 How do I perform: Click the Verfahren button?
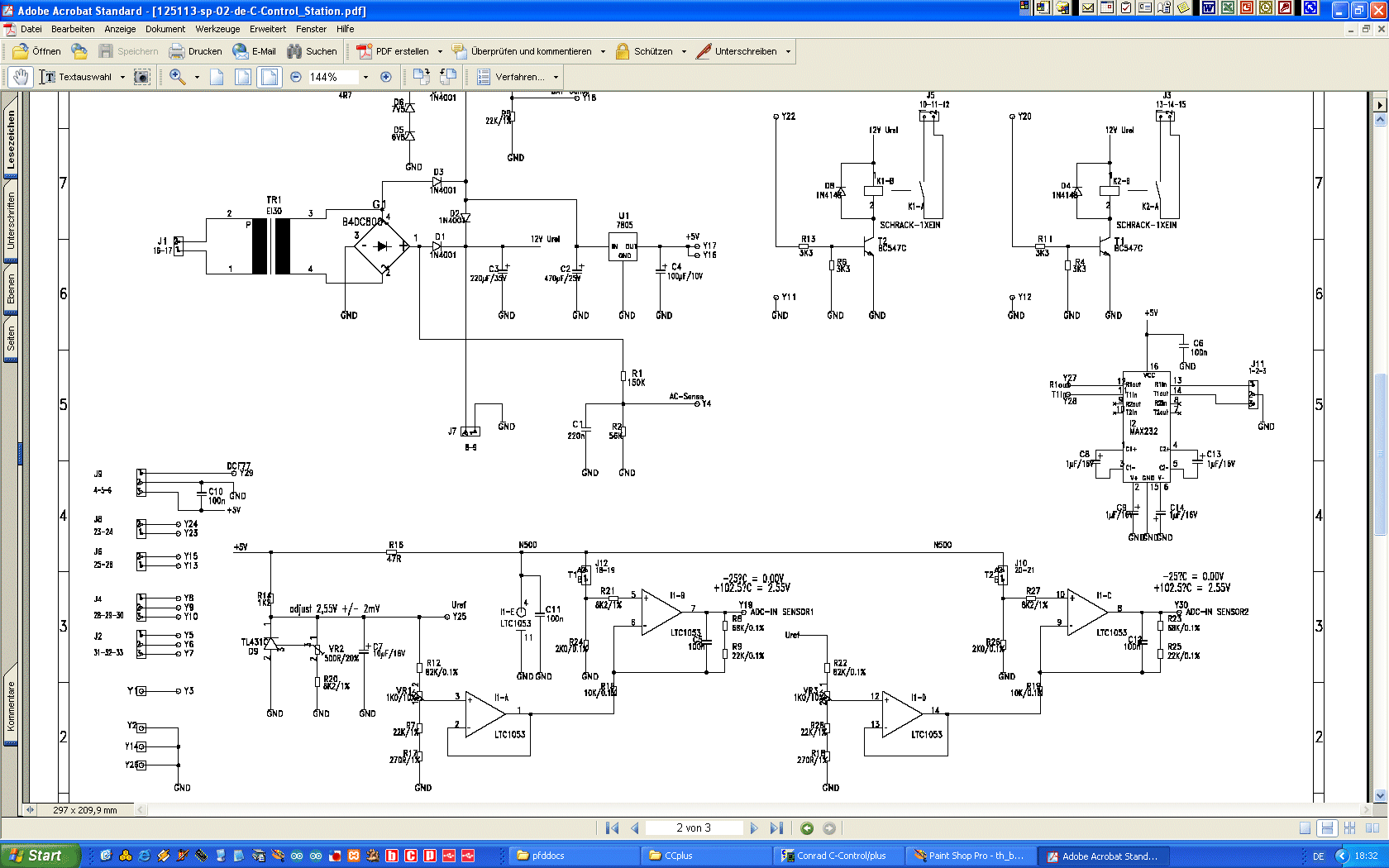pyautogui.click(x=510, y=77)
